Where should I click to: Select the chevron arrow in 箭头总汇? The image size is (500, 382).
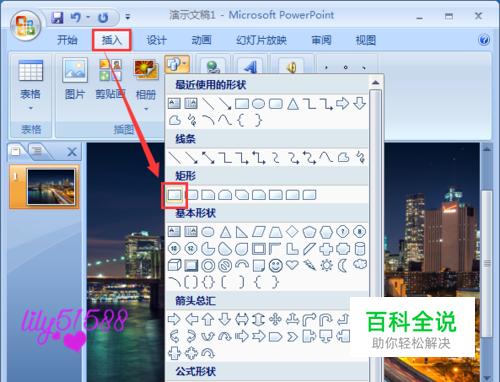[292, 337]
